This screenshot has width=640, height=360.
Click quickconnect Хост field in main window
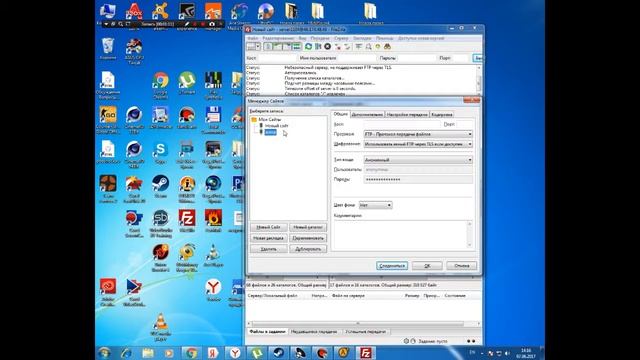(x=277, y=58)
